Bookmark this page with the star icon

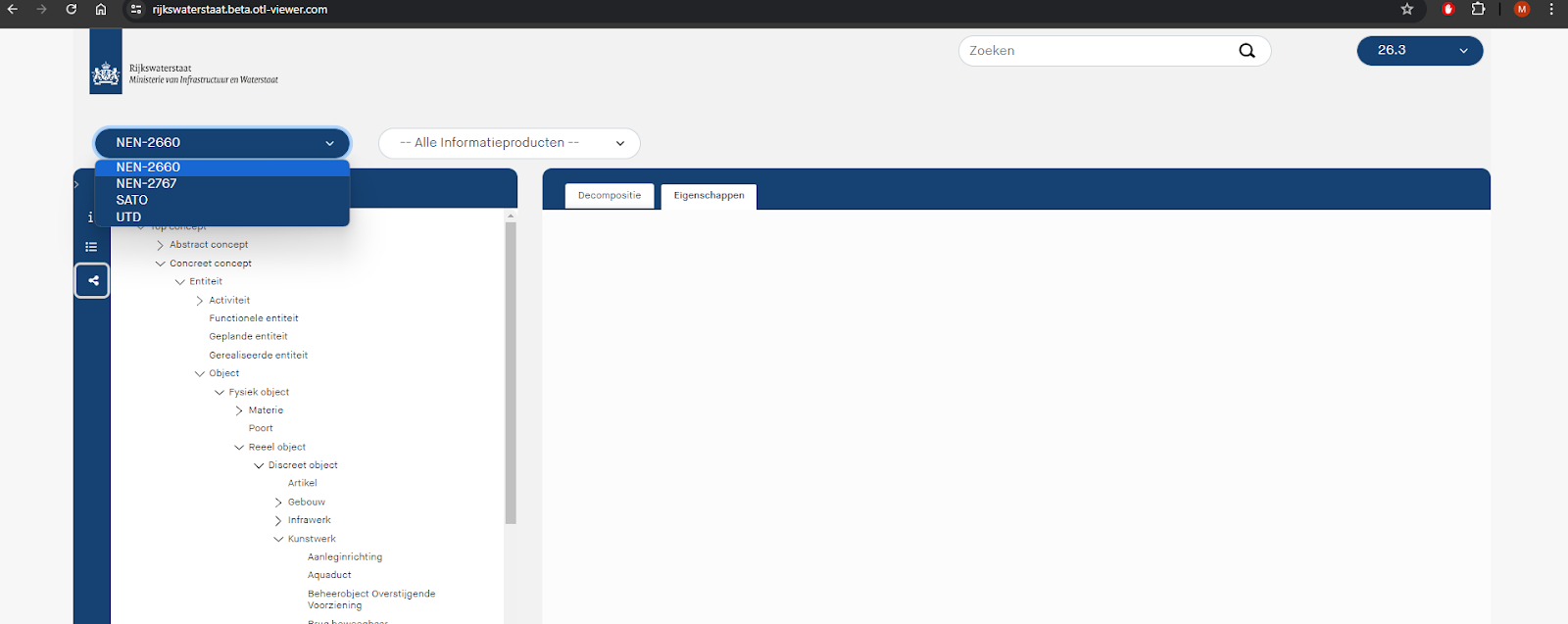click(1407, 10)
